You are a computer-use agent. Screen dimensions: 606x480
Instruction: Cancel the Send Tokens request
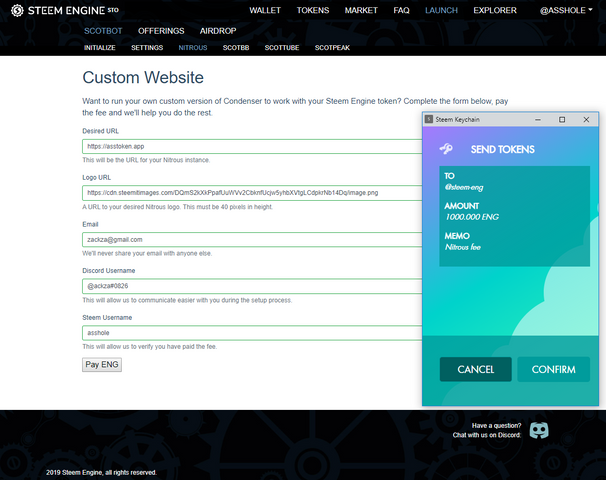(476, 369)
